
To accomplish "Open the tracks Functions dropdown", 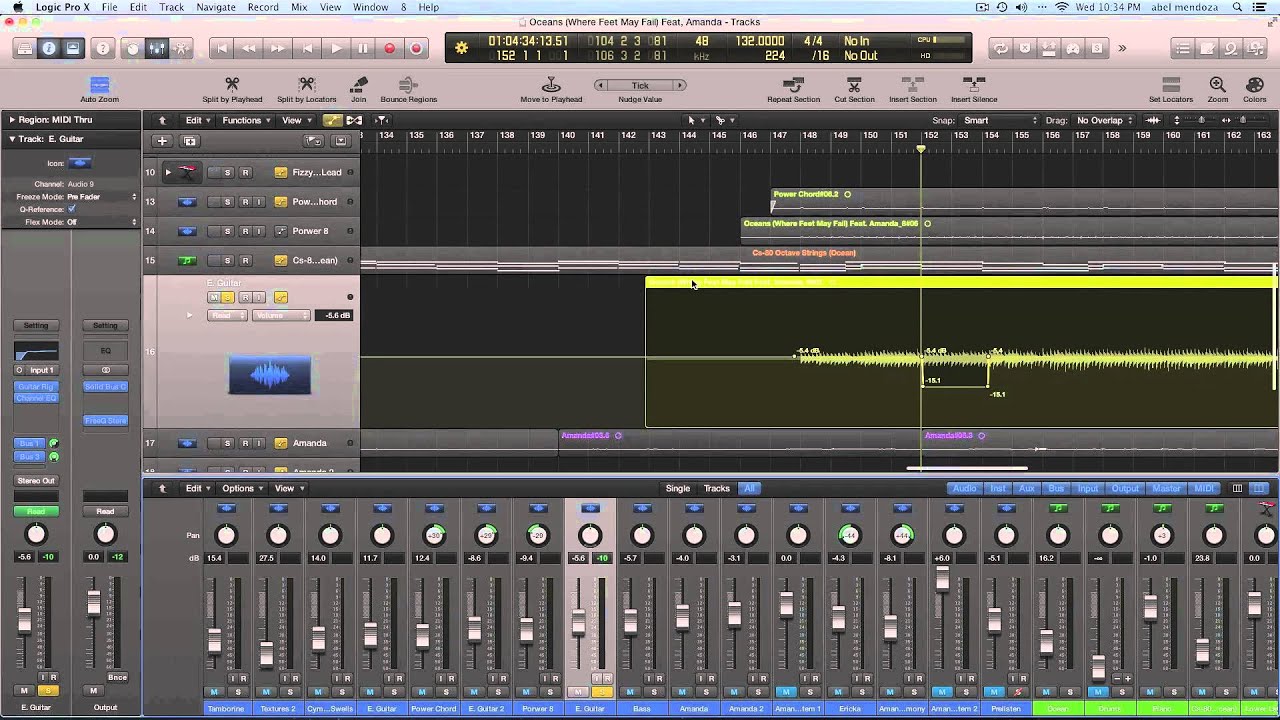I will point(246,120).
